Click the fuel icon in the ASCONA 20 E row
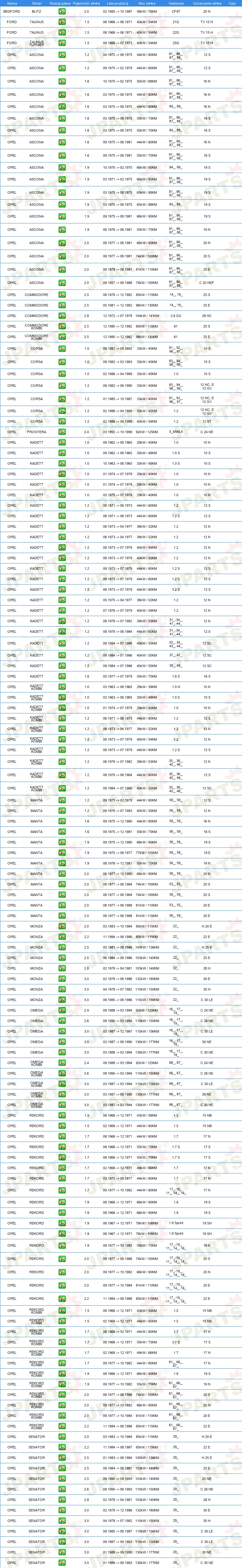Screen dimensions: 242x1568 (x=62, y=269)
